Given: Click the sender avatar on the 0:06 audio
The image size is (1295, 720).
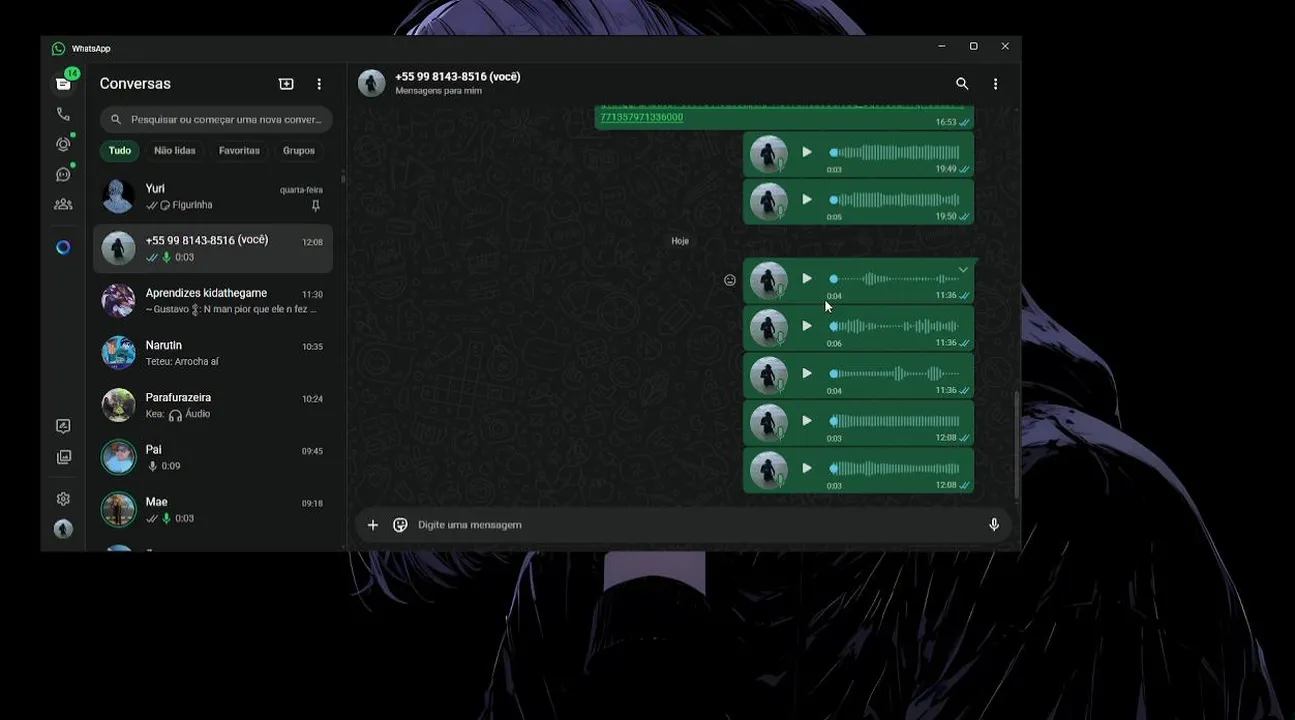Looking at the screenshot, I should pyautogui.click(x=769, y=327).
